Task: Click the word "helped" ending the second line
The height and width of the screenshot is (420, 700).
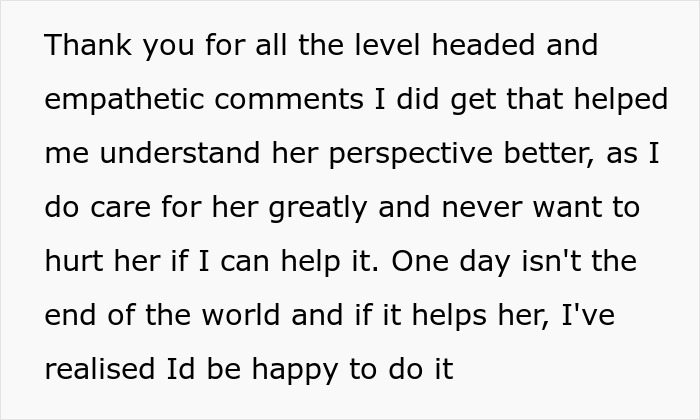Action: click(621, 101)
